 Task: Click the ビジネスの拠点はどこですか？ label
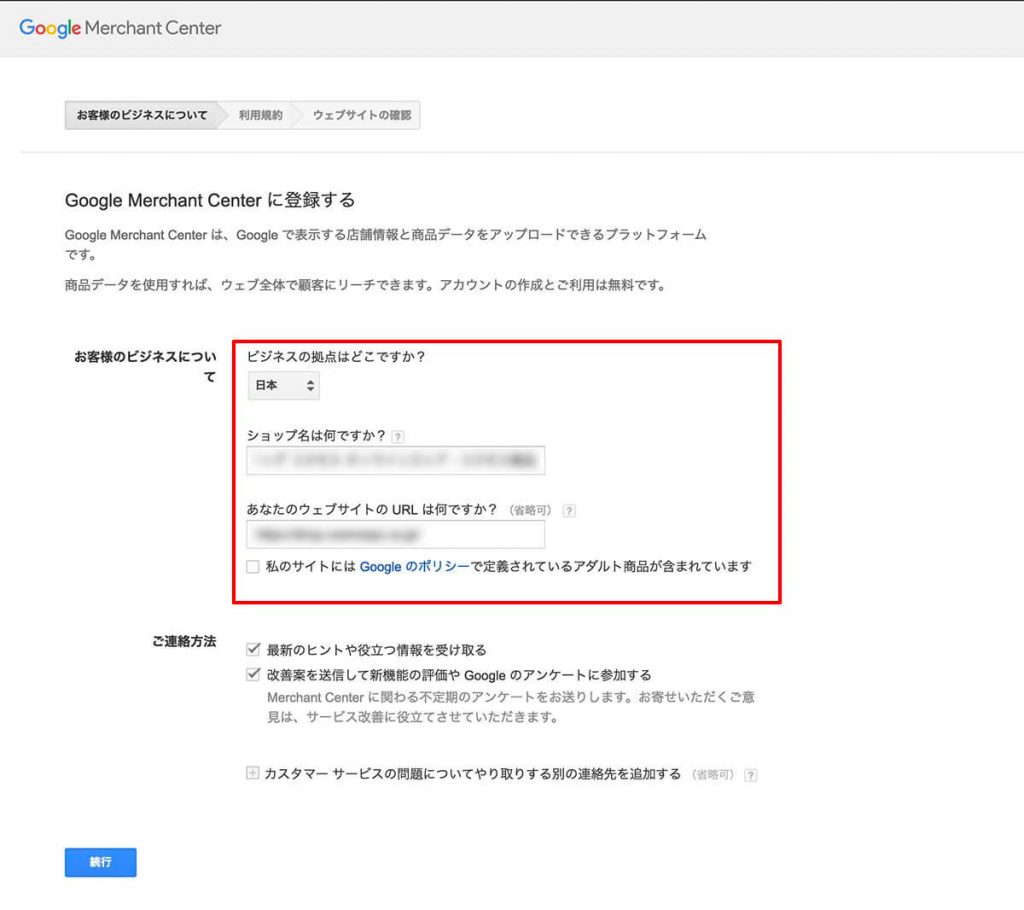tap(336, 357)
